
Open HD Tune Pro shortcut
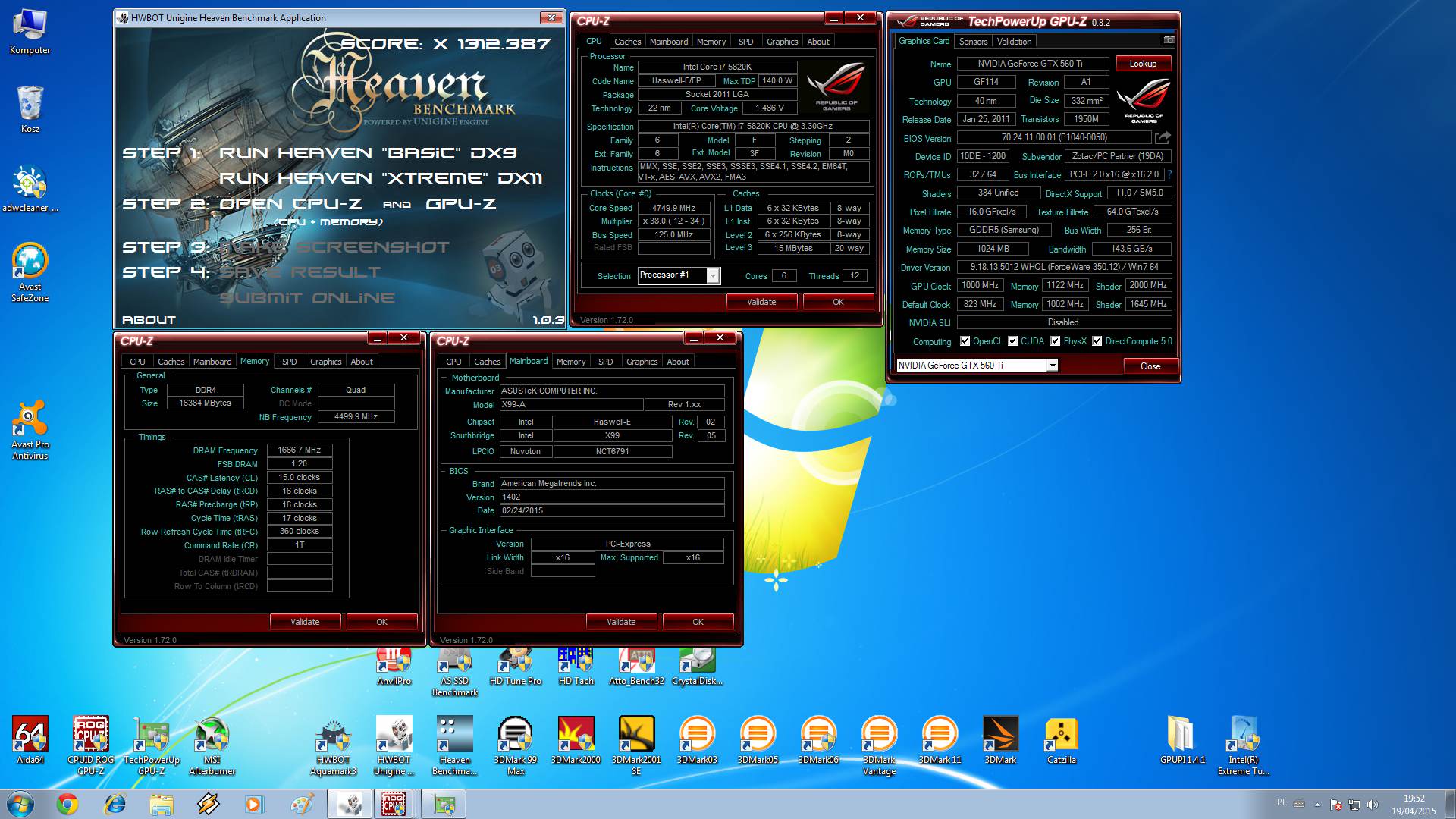515,667
